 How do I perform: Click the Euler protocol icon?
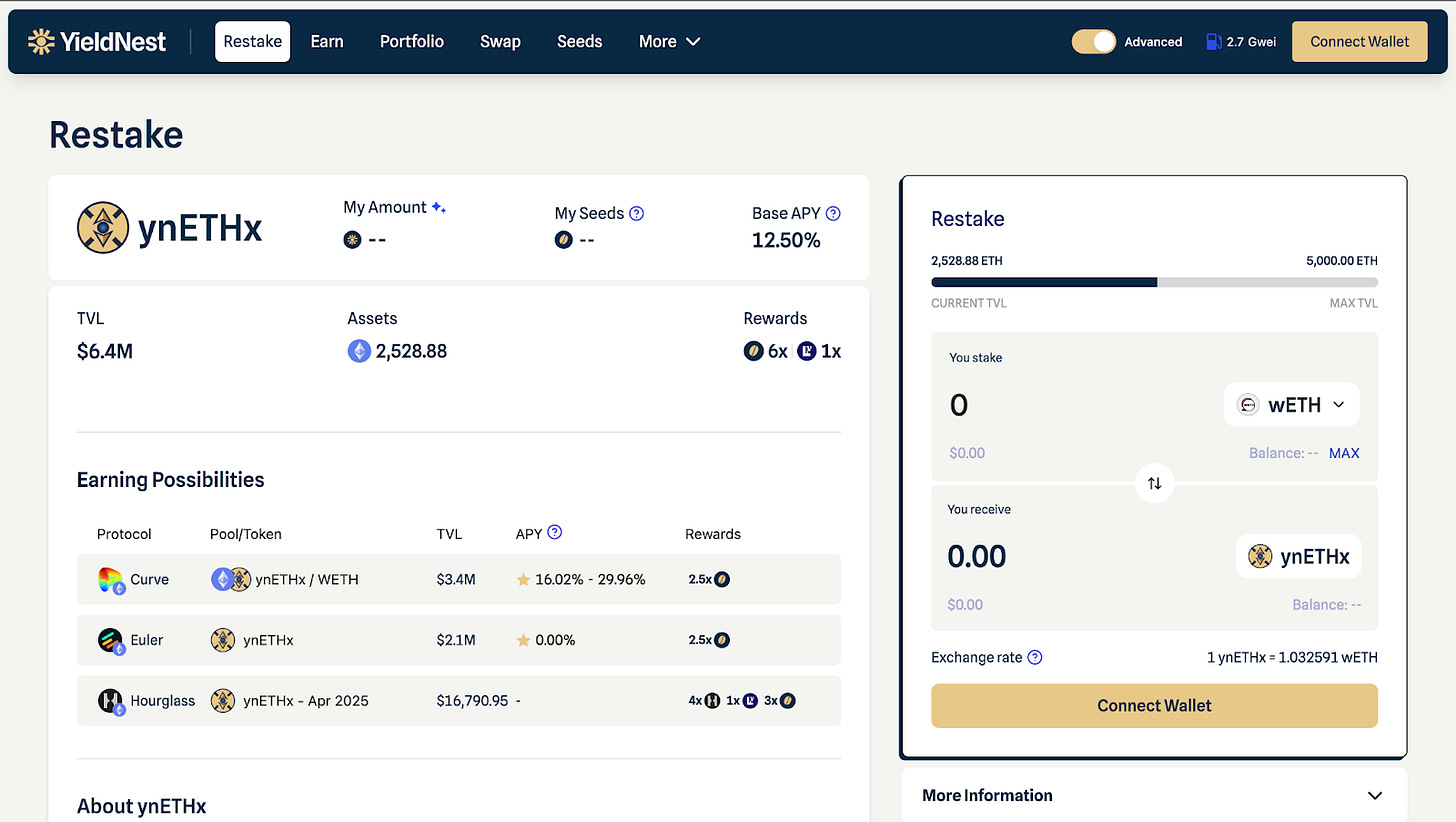(111, 640)
